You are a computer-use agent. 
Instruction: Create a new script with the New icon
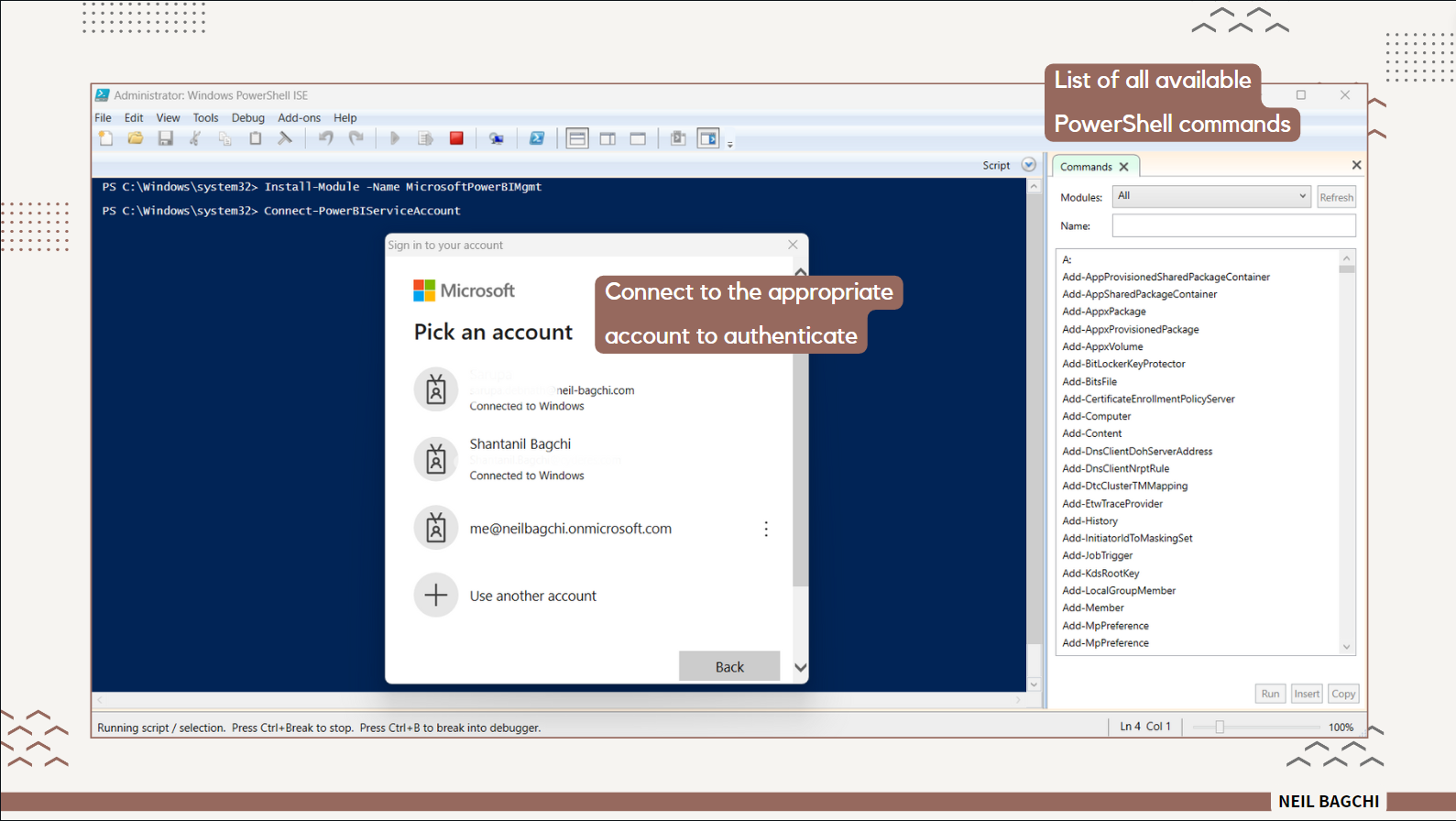(106, 138)
